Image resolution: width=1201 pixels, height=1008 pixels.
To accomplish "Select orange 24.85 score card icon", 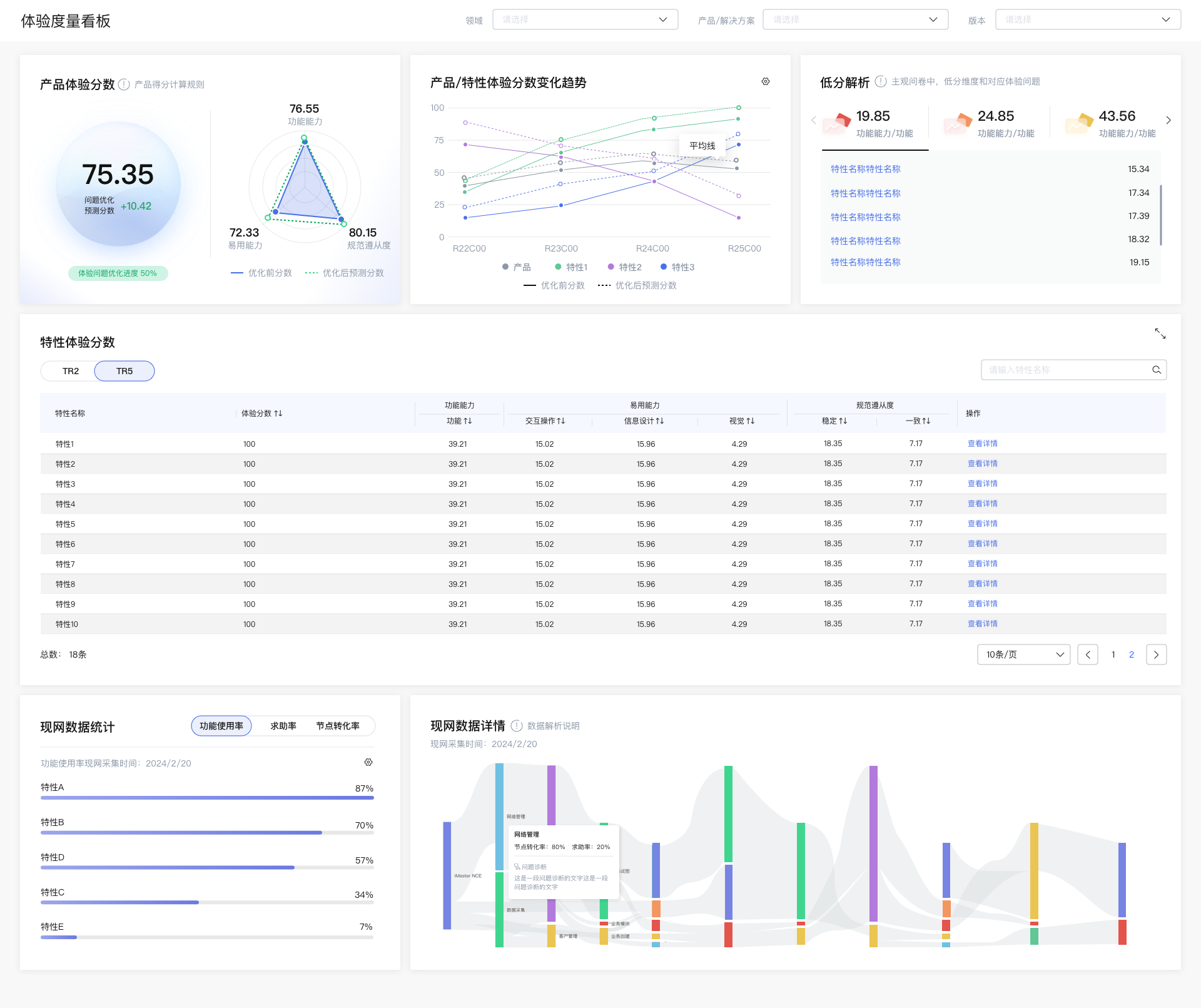I will click(958, 123).
